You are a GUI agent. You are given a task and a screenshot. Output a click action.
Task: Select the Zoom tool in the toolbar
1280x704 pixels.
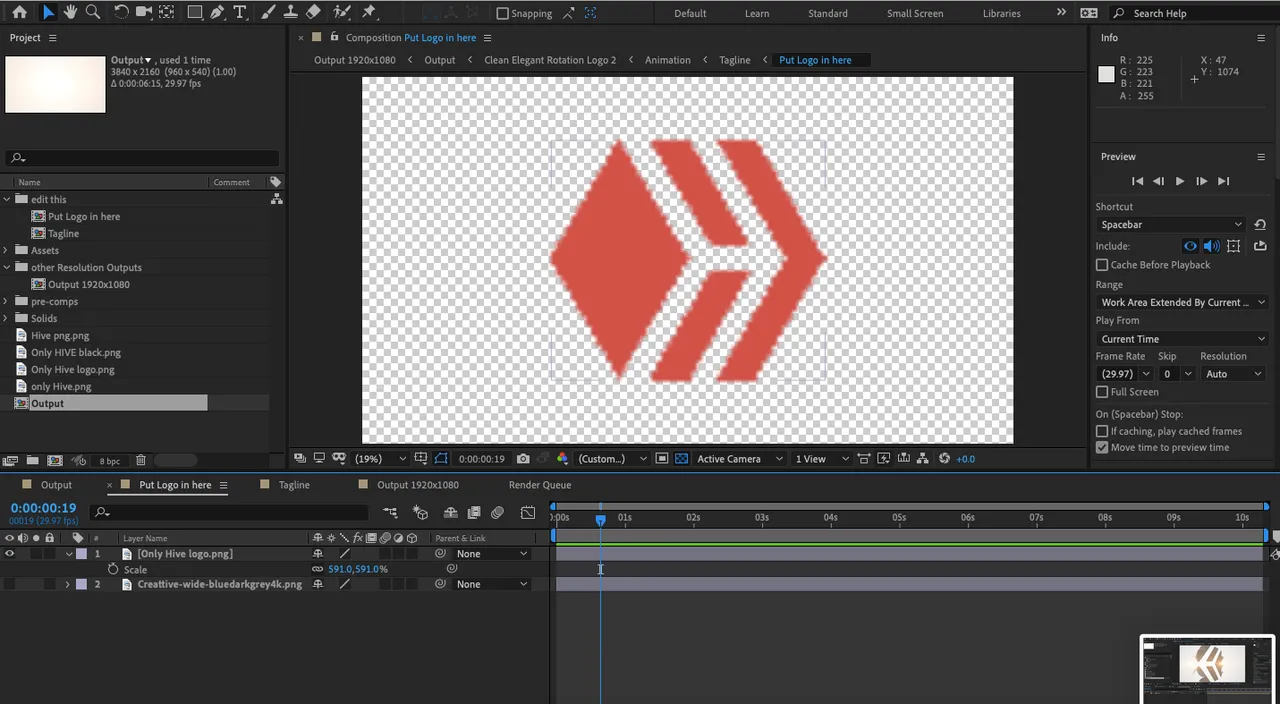93,12
